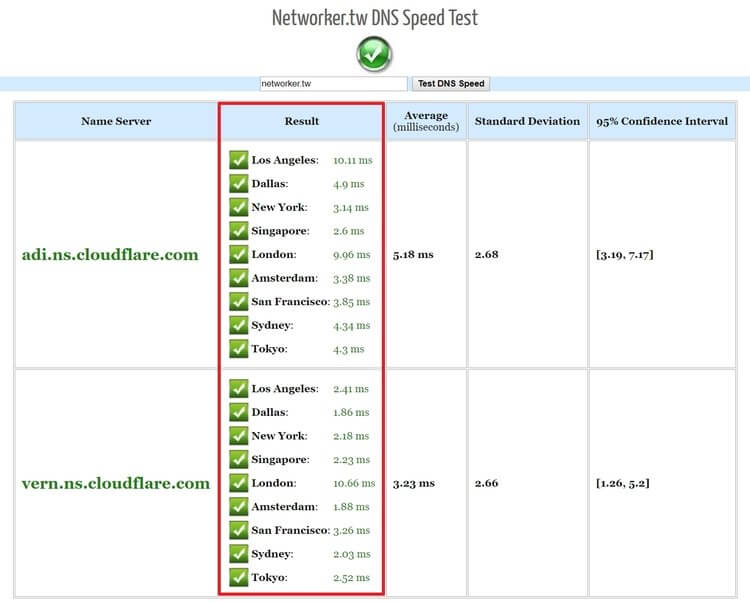
Task: Select the 9.96 ms London value
Action: (352, 255)
